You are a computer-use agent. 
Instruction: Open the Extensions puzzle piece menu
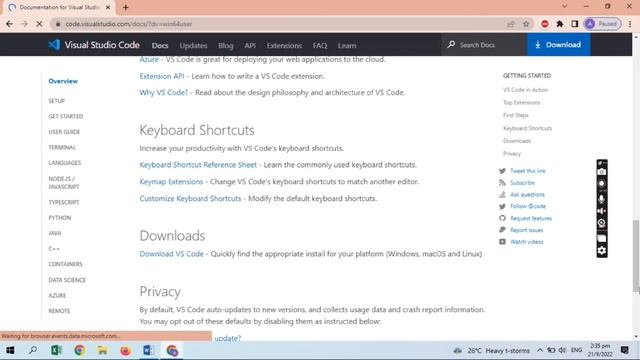(560, 24)
